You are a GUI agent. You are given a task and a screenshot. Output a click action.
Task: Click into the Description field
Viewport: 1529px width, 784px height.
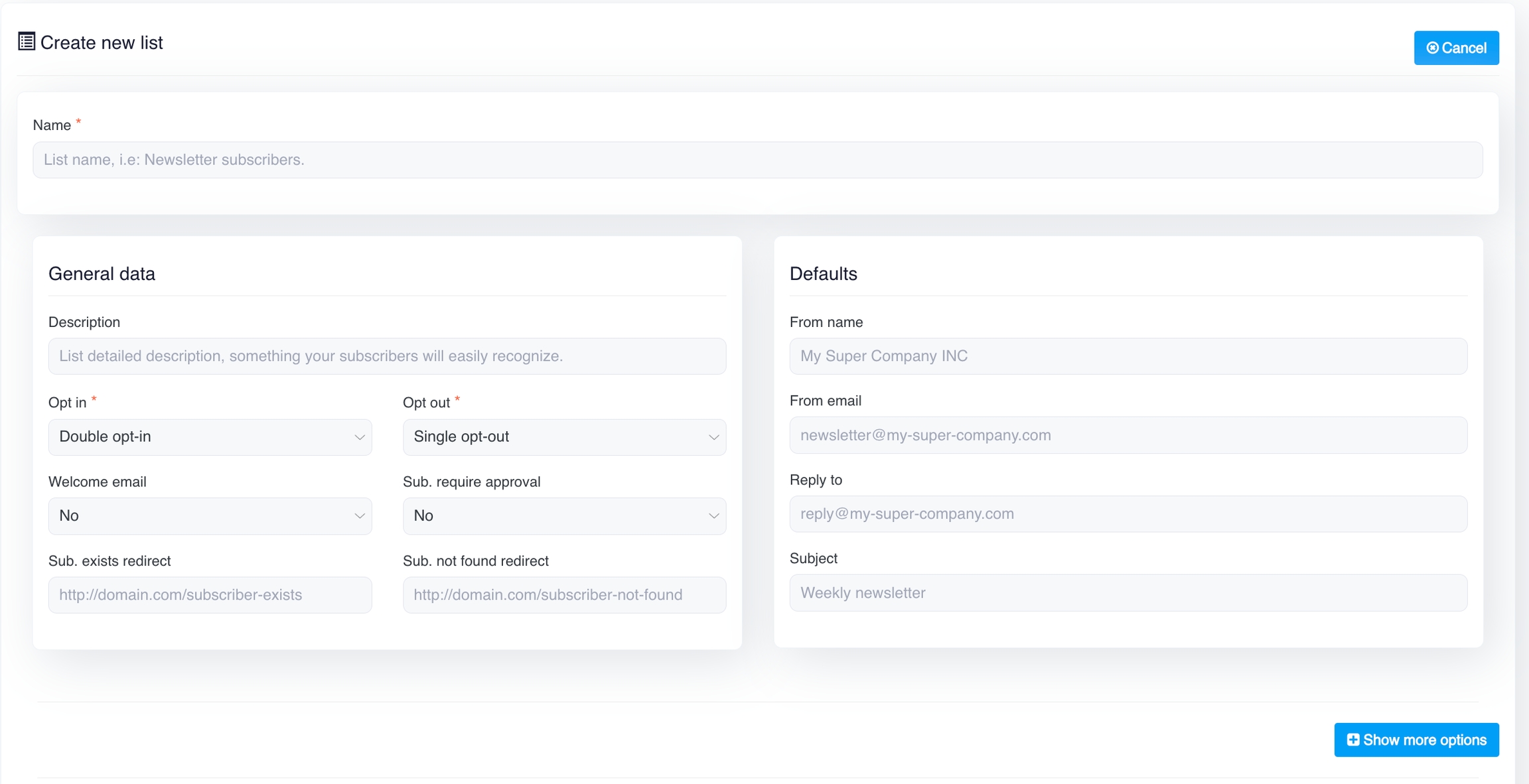click(387, 356)
